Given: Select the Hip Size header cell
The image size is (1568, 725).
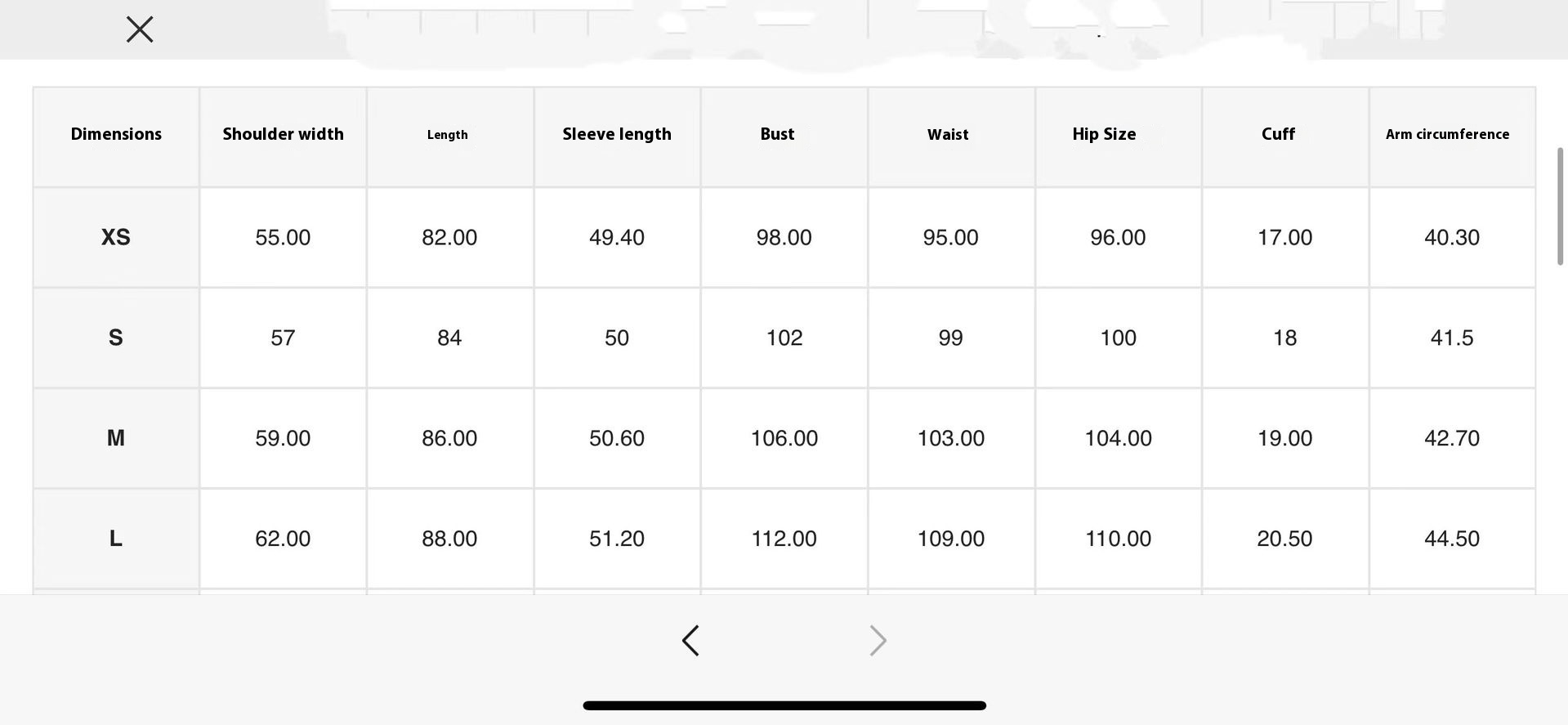Looking at the screenshot, I should click(x=1104, y=135).
